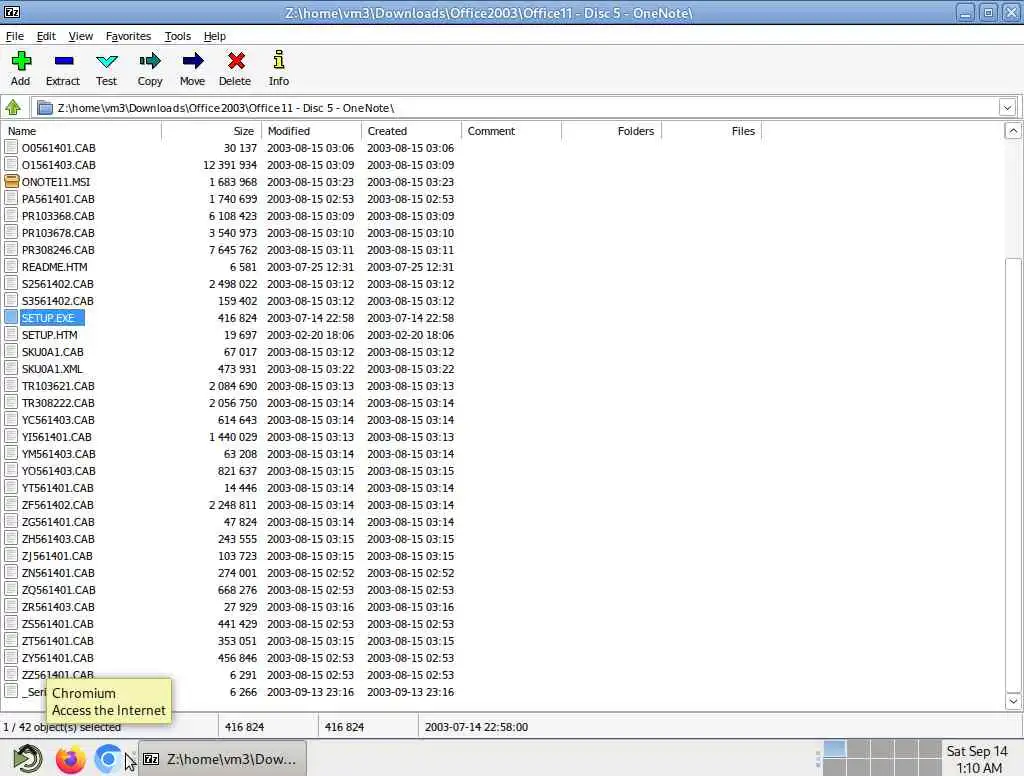Screen dimensions: 1024x776
Task: Click the file icon of SKU0A1.XML
Action: [x=11, y=368]
